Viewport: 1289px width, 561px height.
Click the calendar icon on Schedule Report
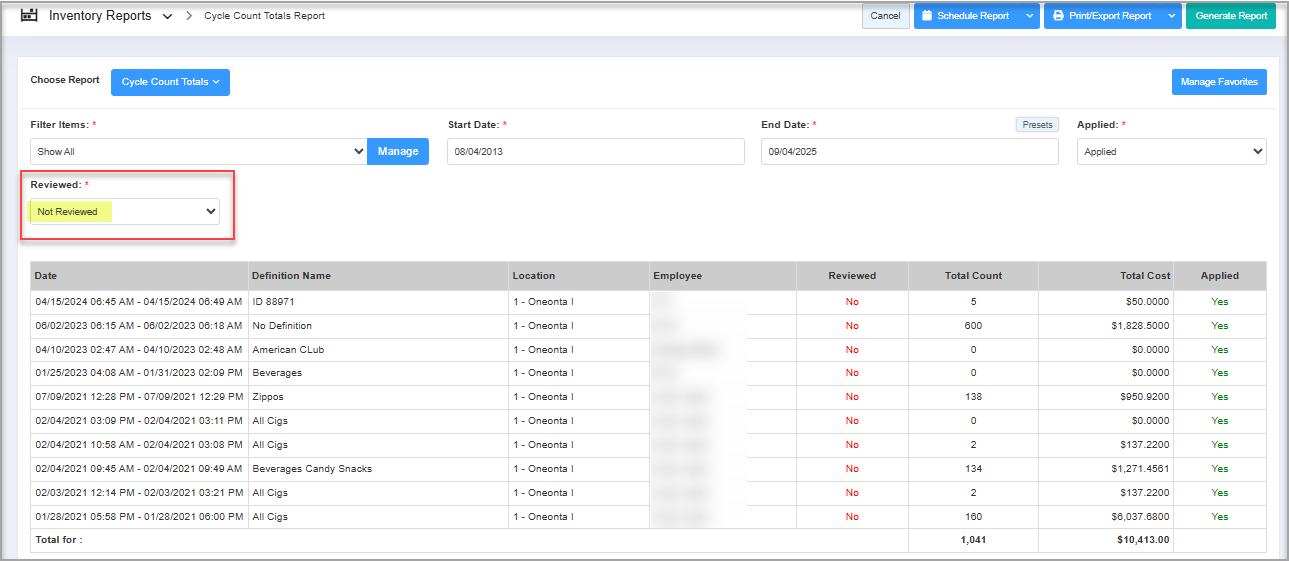(927, 16)
